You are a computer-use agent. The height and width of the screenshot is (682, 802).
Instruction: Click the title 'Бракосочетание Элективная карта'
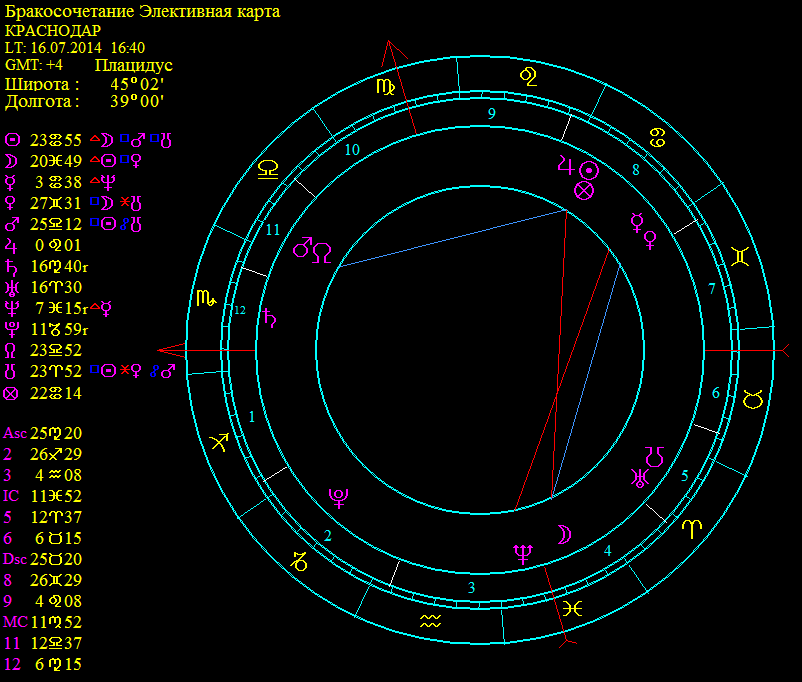tap(142, 11)
